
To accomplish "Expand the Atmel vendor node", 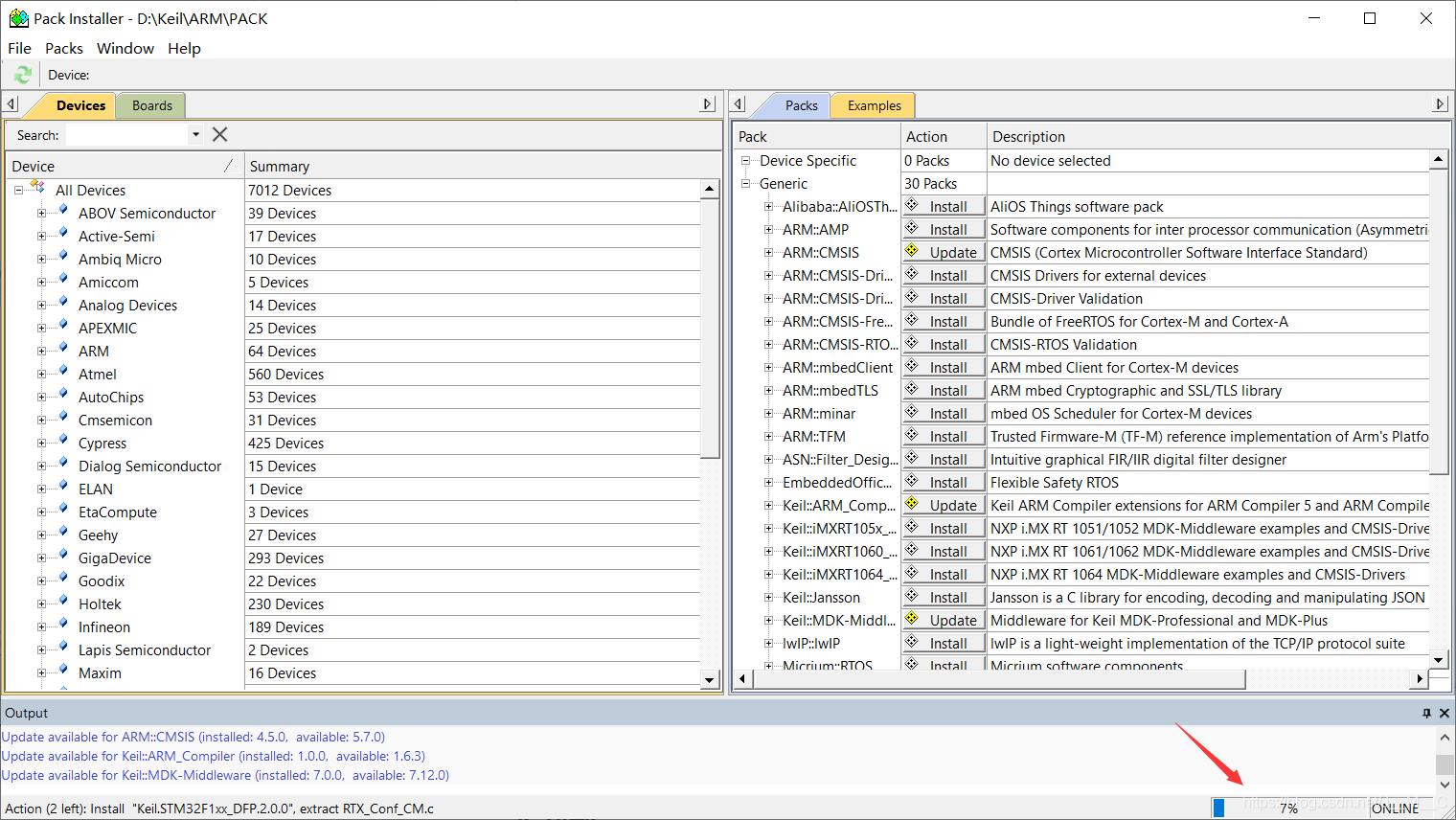I will [x=41, y=374].
